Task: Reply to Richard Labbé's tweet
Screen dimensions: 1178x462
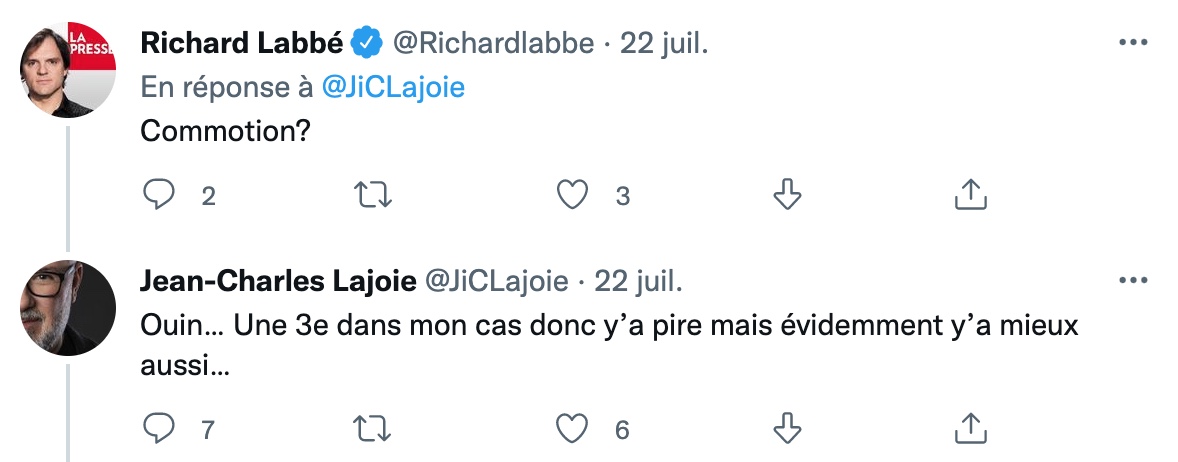Action: point(159,195)
